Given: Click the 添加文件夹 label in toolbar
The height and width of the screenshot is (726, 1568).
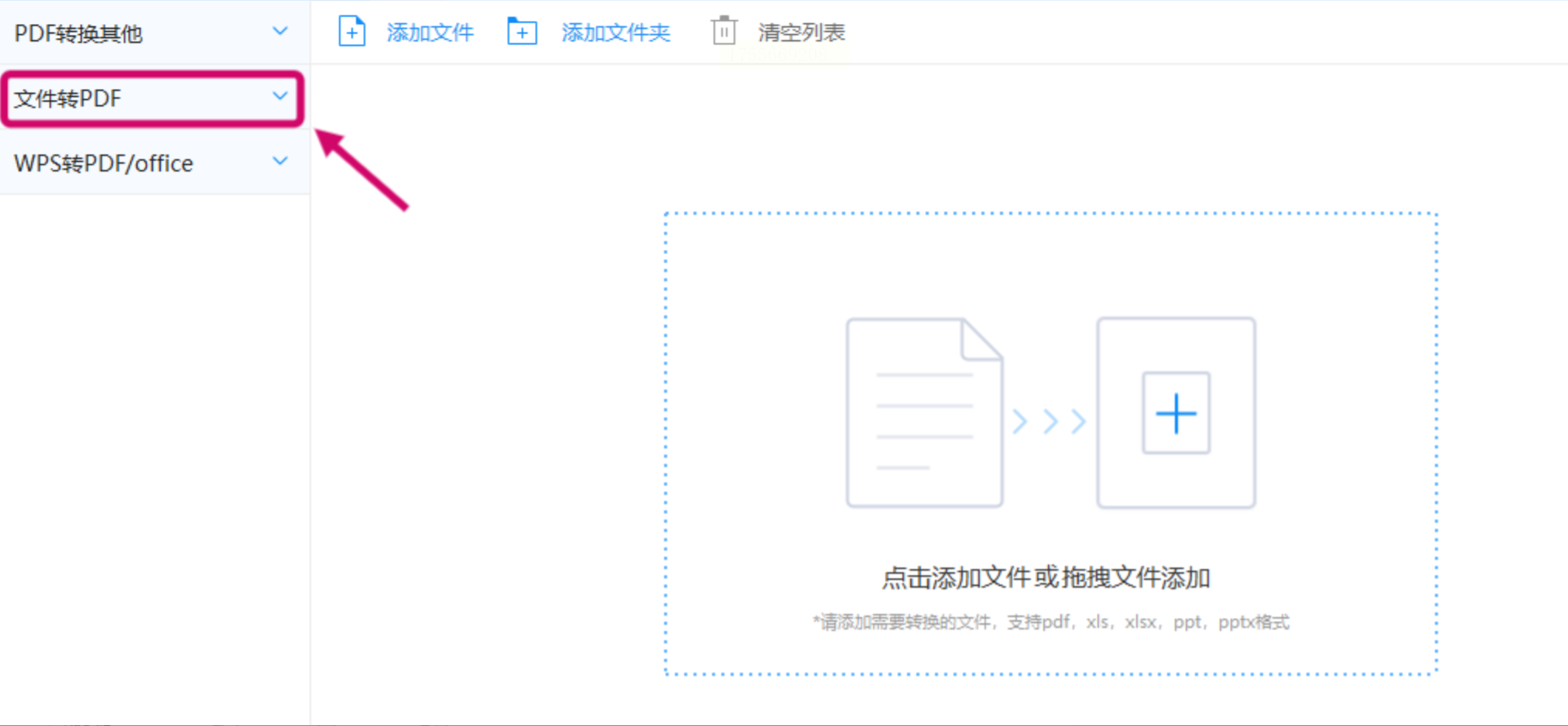Looking at the screenshot, I should (616, 33).
